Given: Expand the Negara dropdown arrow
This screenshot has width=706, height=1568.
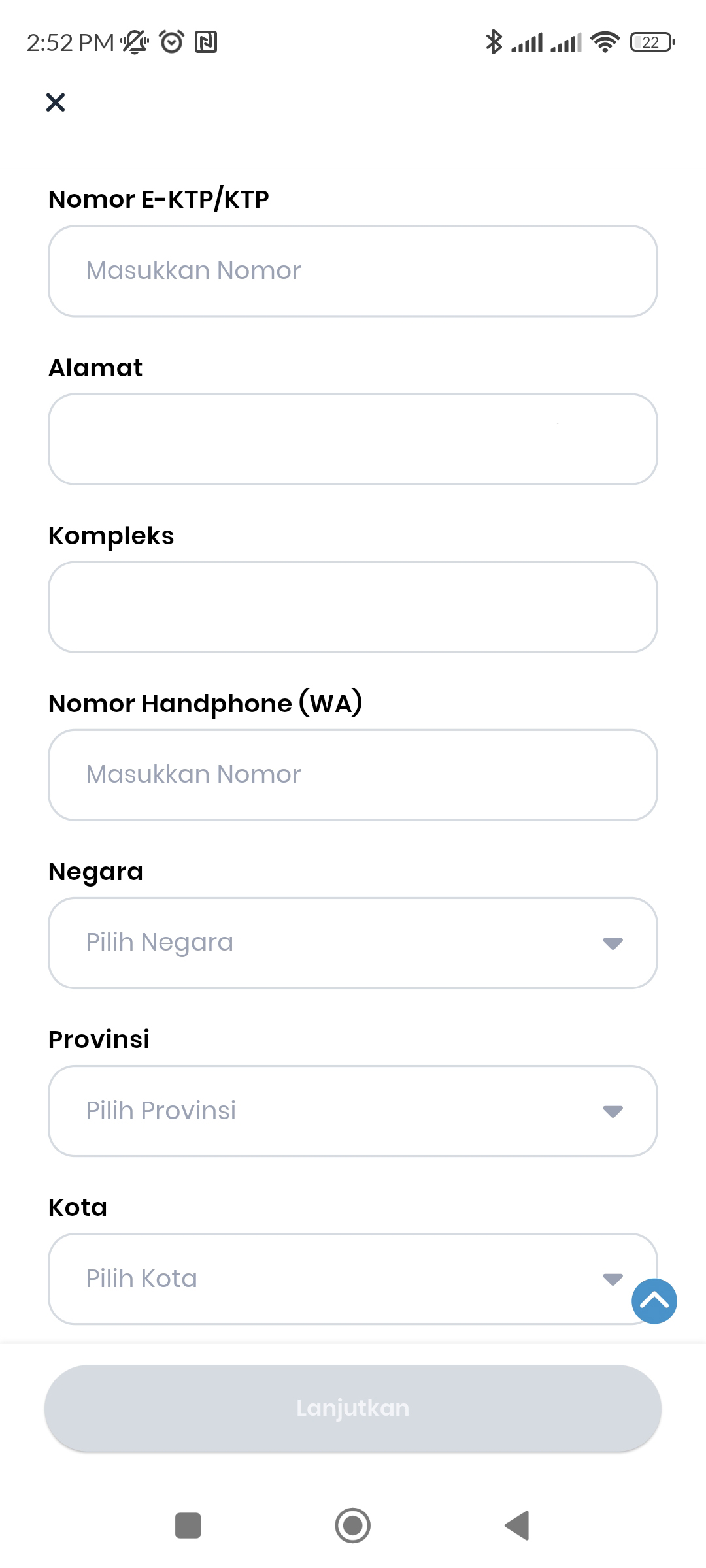Looking at the screenshot, I should (x=613, y=943).
